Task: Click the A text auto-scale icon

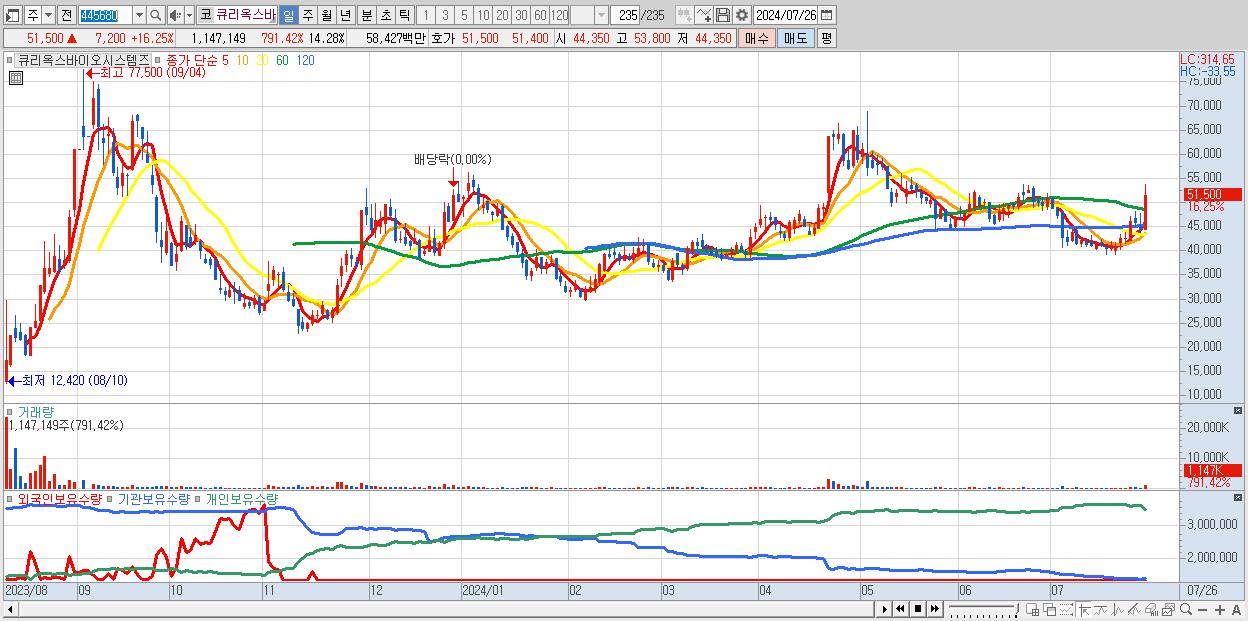Action: tap(1237, 610)
